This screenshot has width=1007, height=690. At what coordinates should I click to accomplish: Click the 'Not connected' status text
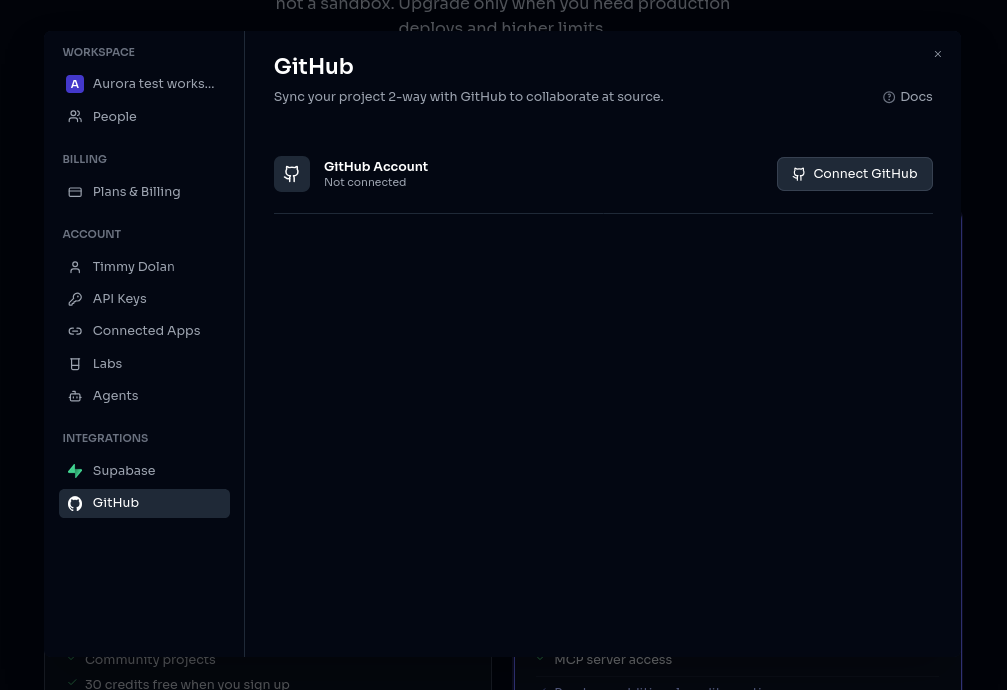[x=365, y=182]
